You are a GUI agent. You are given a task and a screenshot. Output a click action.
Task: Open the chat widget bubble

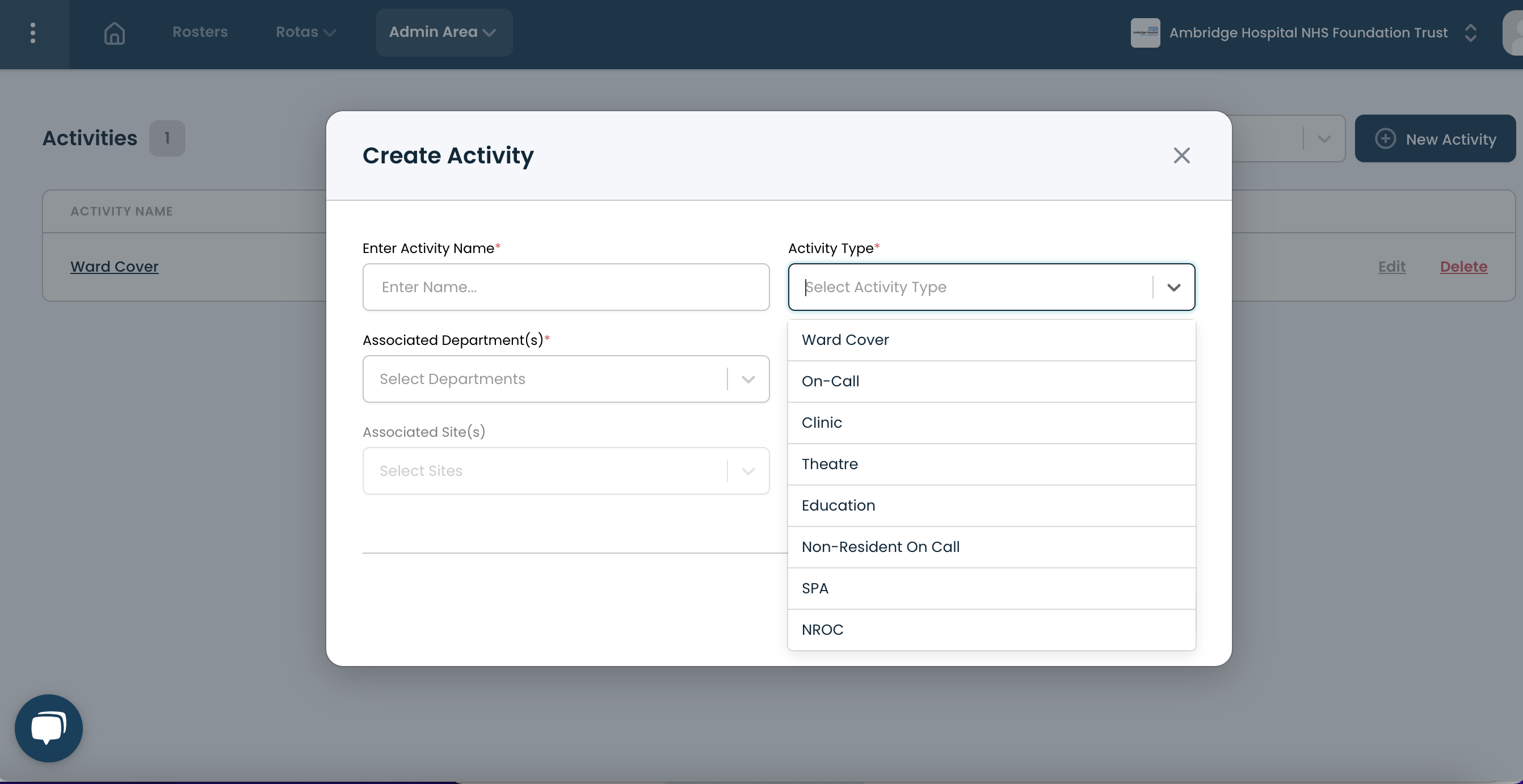pyautogui.click(x=48, y=727)
